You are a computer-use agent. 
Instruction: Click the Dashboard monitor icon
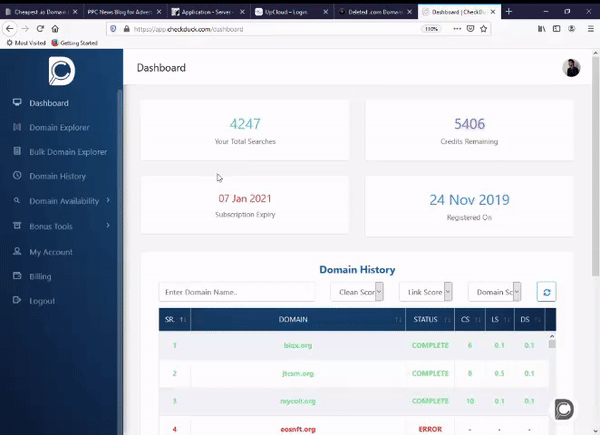(17, 102)
